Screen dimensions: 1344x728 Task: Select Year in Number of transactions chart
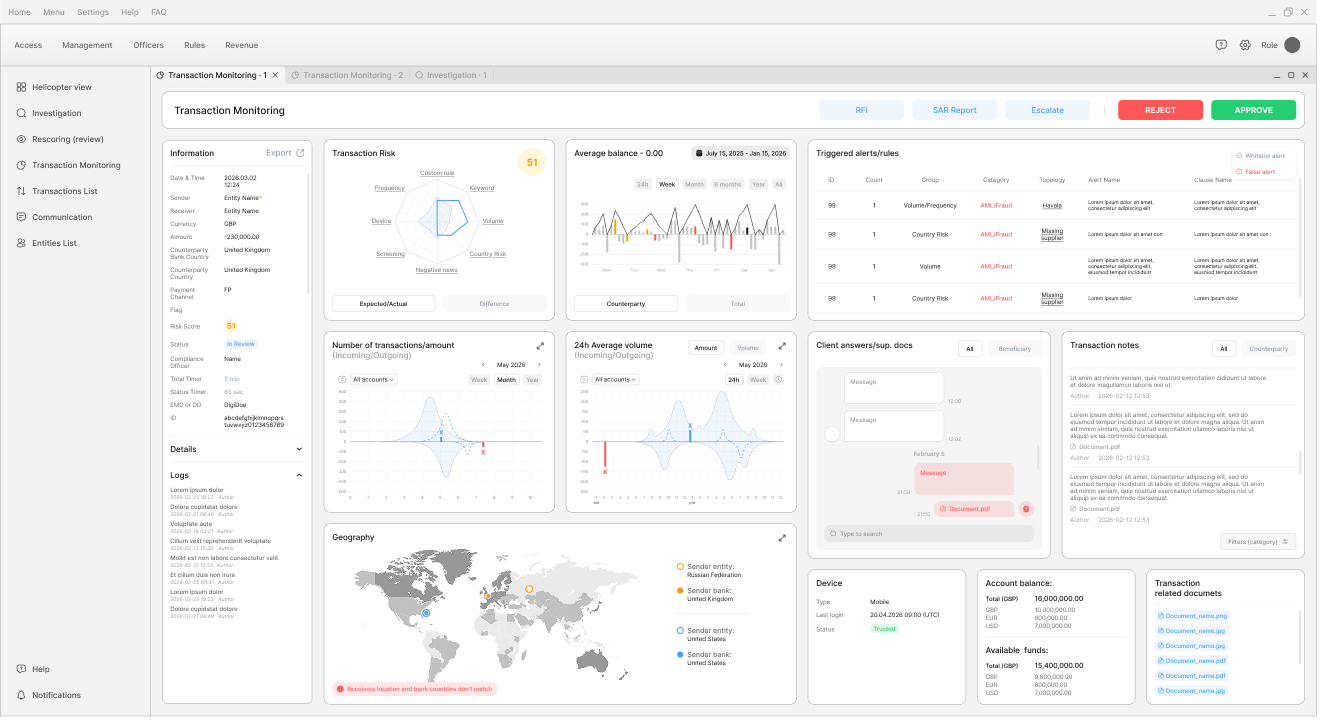[532, 380]
